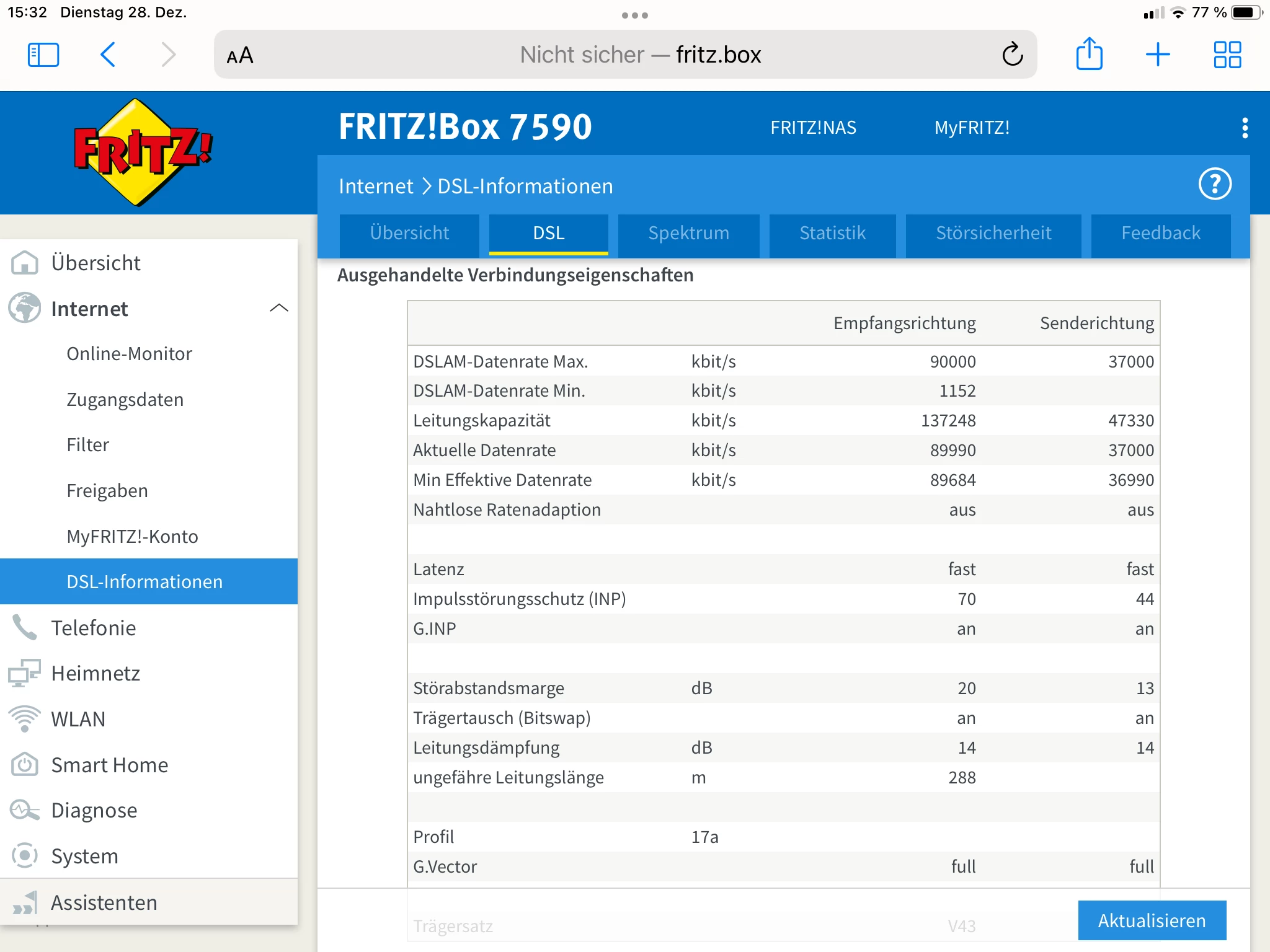Open the Störsicherheit tab

[x=993, y=233]
